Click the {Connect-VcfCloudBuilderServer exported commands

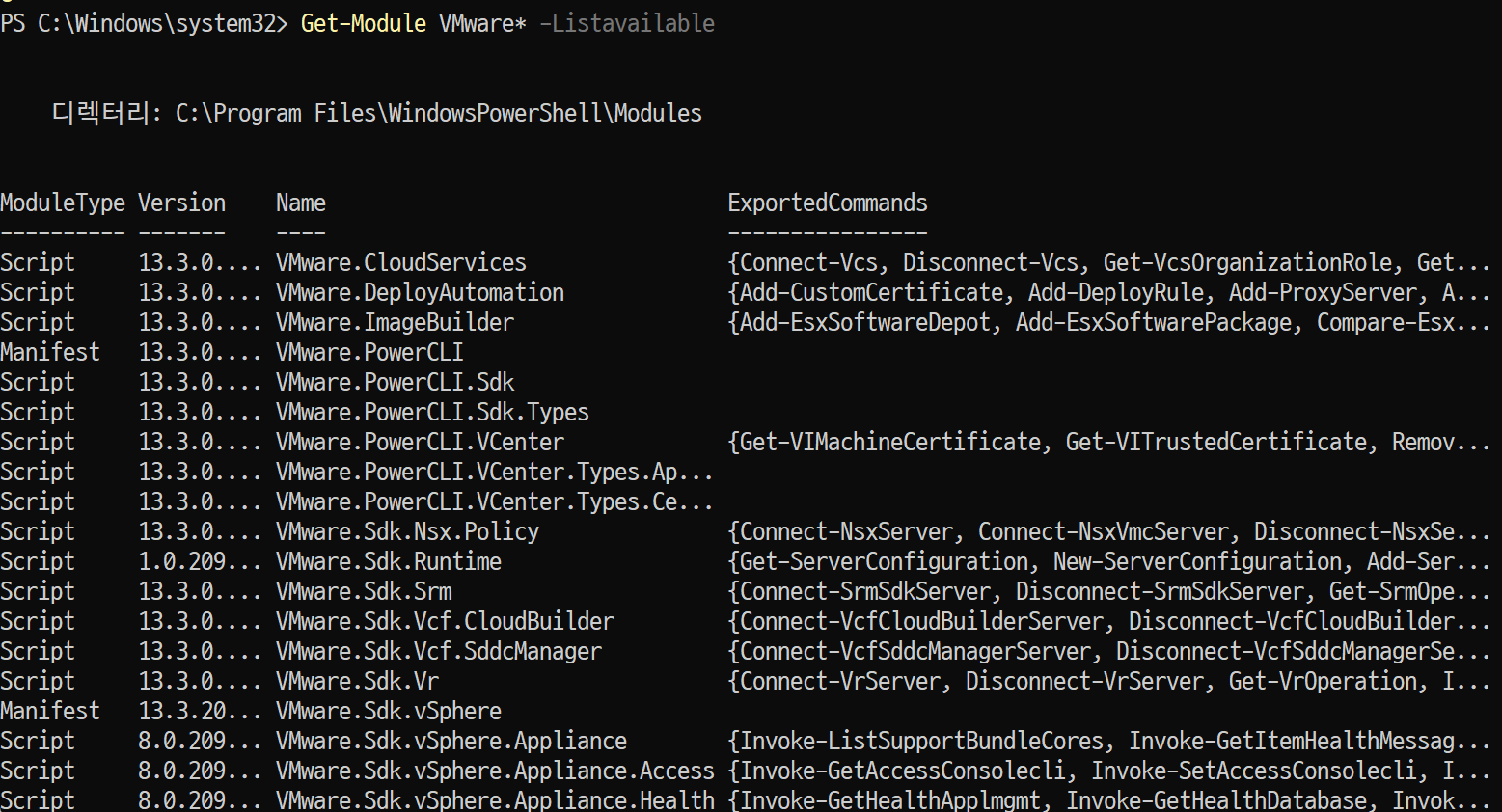point(1109,621)
